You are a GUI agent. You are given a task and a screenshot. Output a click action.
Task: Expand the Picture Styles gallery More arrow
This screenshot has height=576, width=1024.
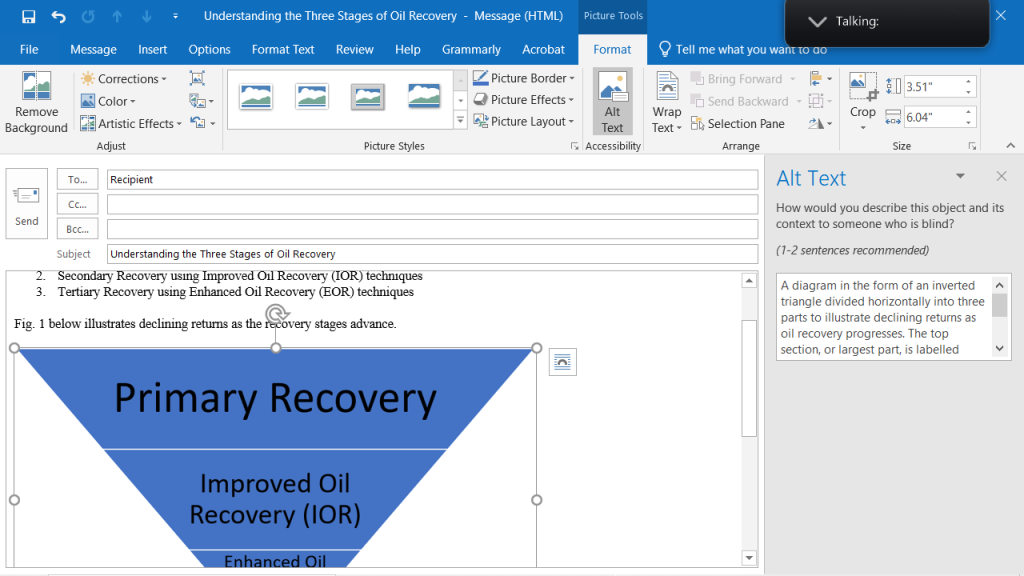point(460,121)
